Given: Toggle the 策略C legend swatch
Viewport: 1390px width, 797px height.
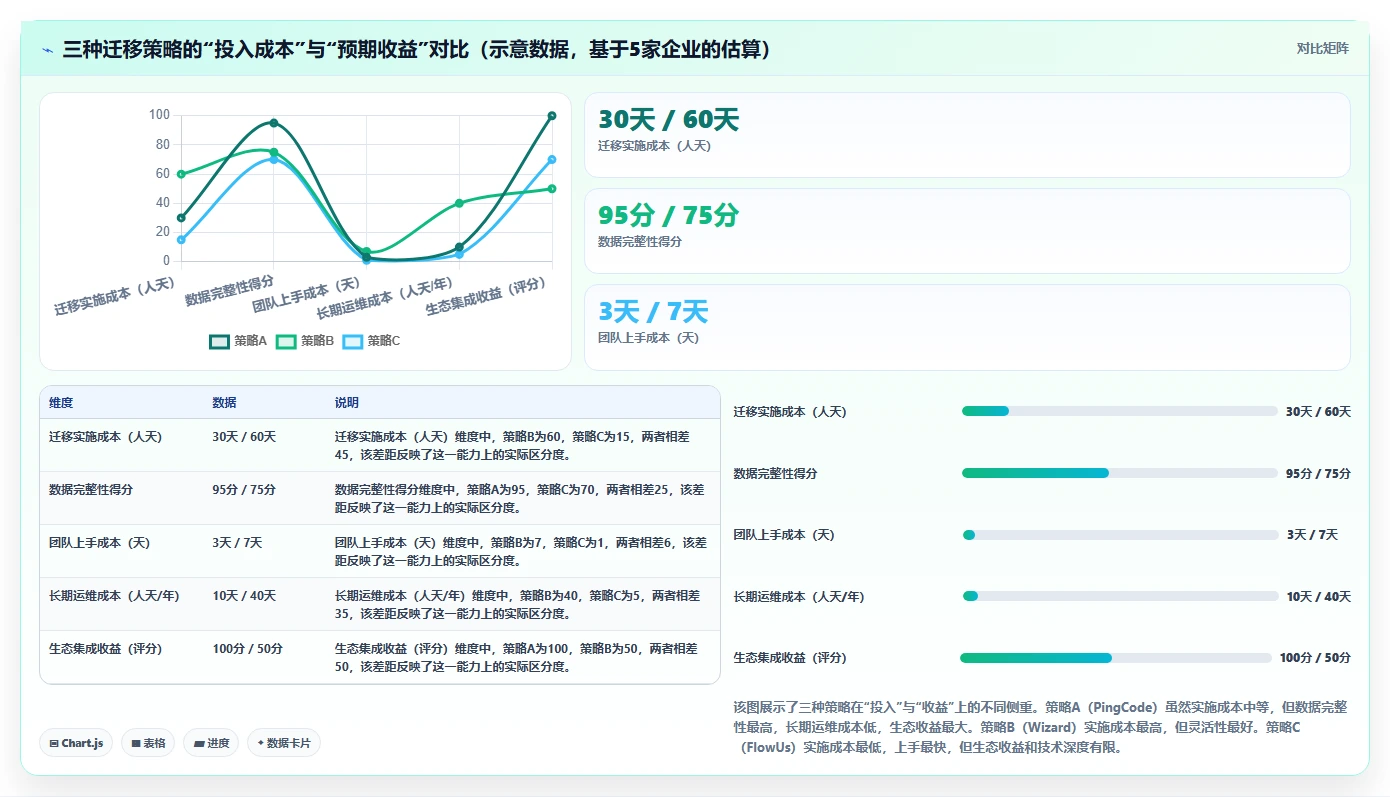Looking at the screenshot, I should 352,341.
